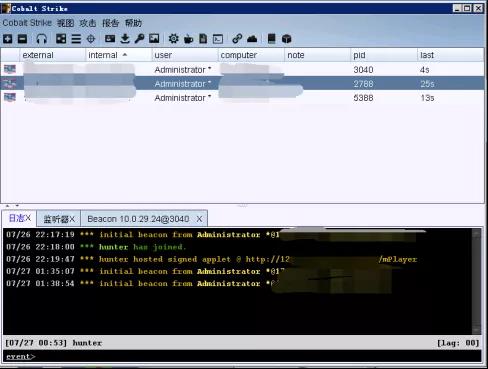This screenshot has width=488, height=369.
Task: Show the session table list icon
Action: [76, 39]
